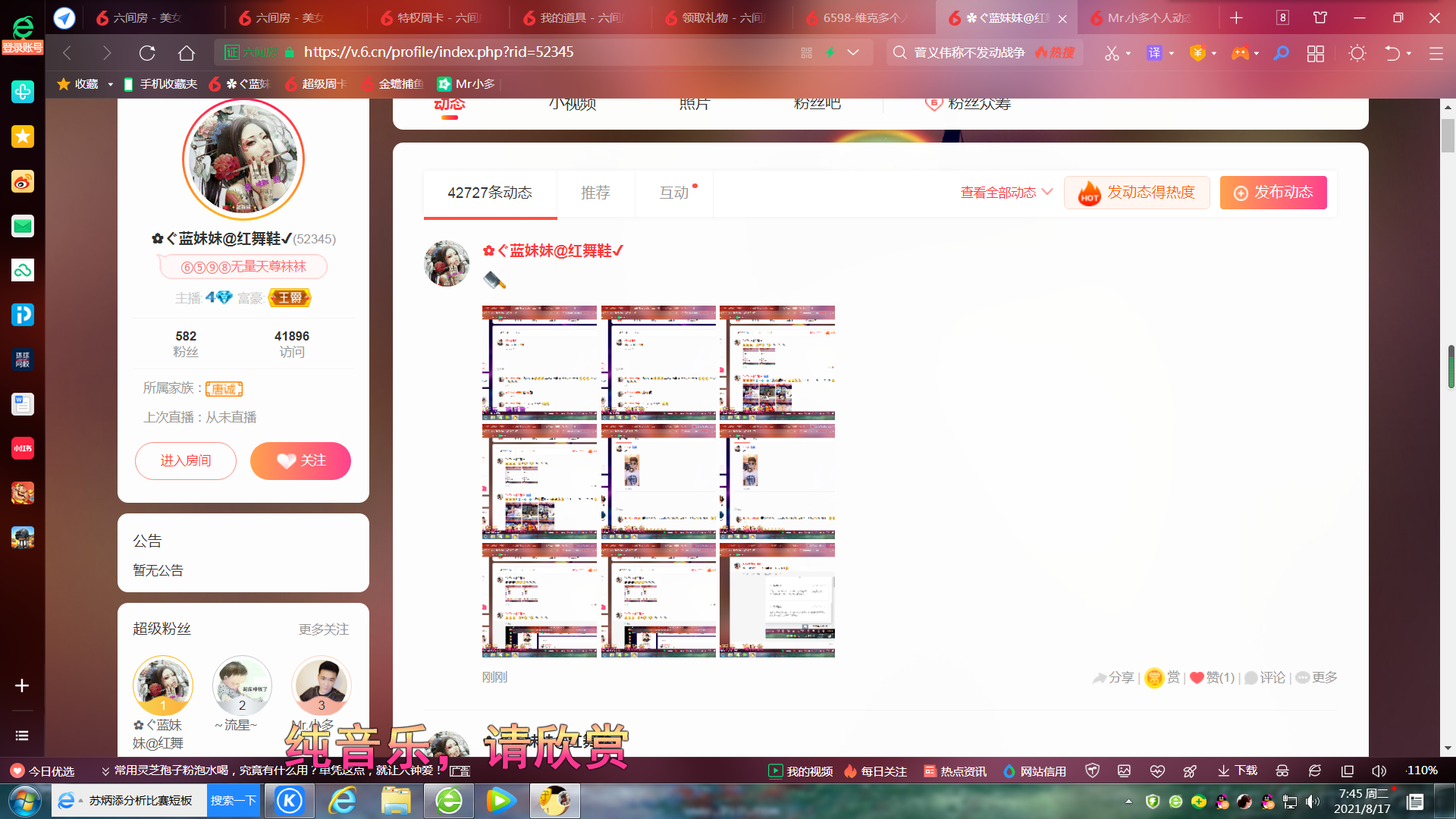The width and height of the screenshot is (1456, 819).
Task: Open the four-square apps grid icon
Action: tap(1316, 53)
